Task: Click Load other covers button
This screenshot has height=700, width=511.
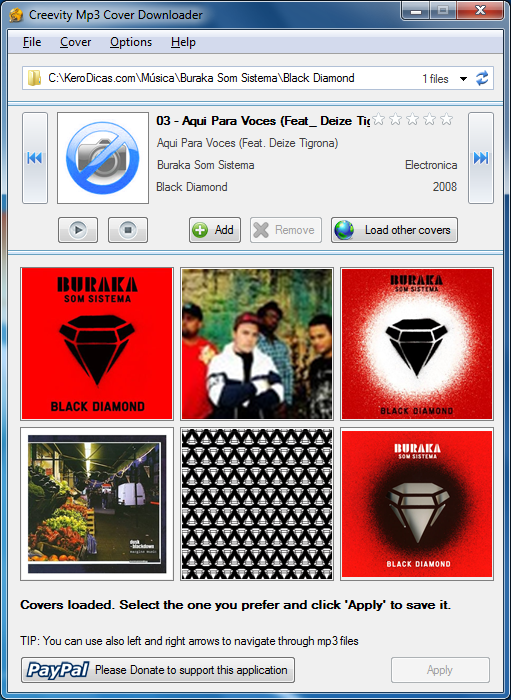Action: point(394,230)
